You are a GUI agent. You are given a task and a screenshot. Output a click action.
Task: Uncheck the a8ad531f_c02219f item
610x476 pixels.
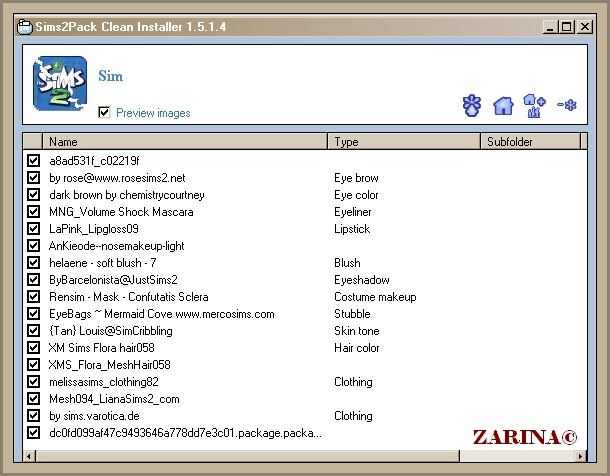click(x=33, y=161)
